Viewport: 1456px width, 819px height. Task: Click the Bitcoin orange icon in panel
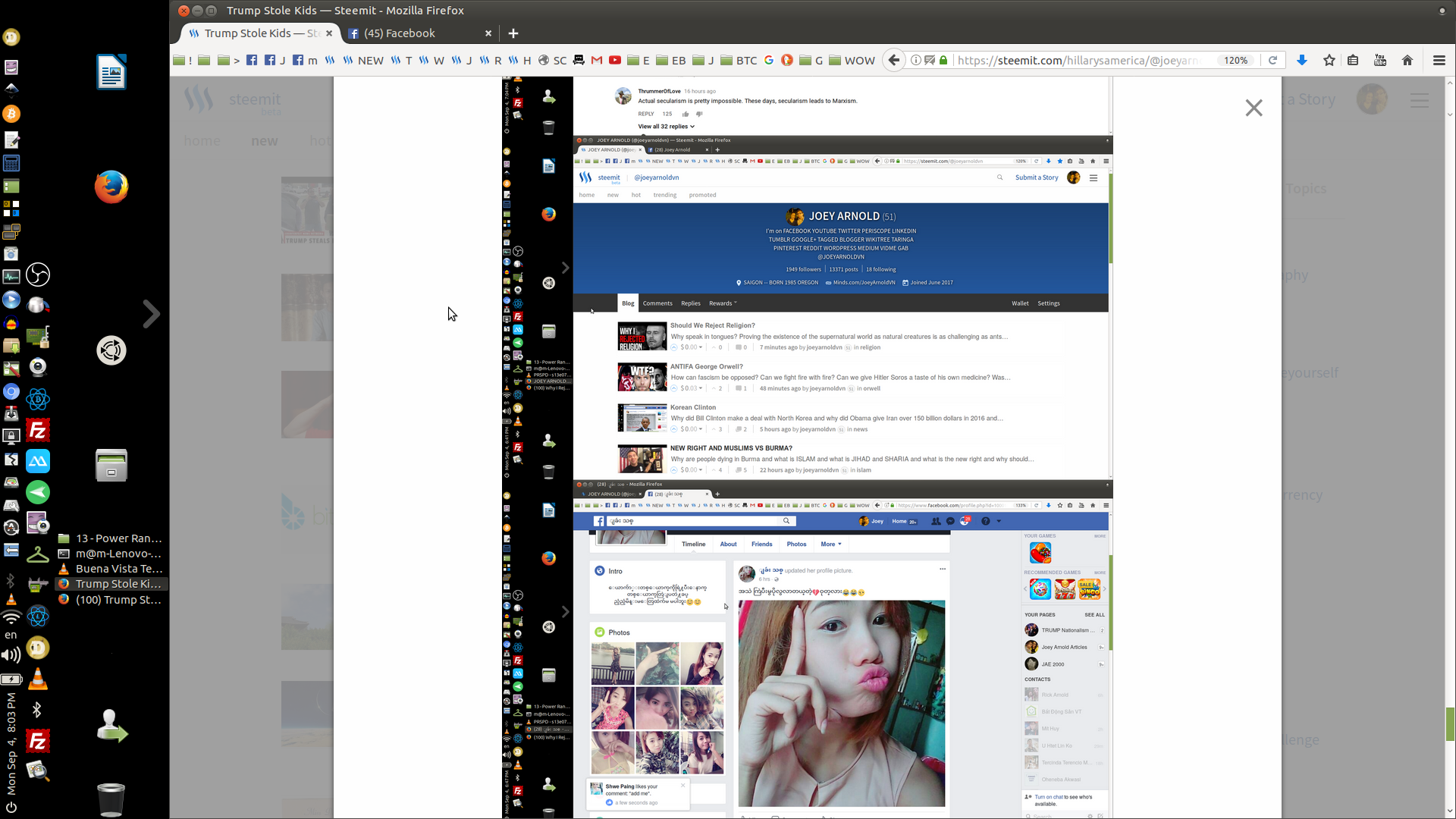[11, 115]
